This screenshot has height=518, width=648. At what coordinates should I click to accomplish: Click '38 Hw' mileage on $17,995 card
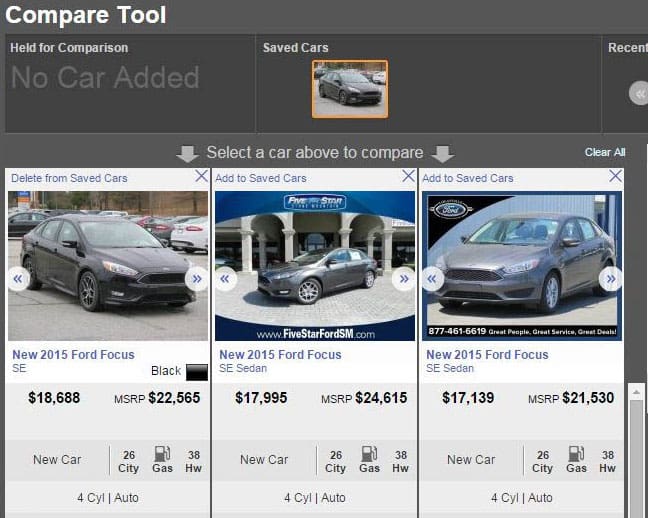click(400, 462)
